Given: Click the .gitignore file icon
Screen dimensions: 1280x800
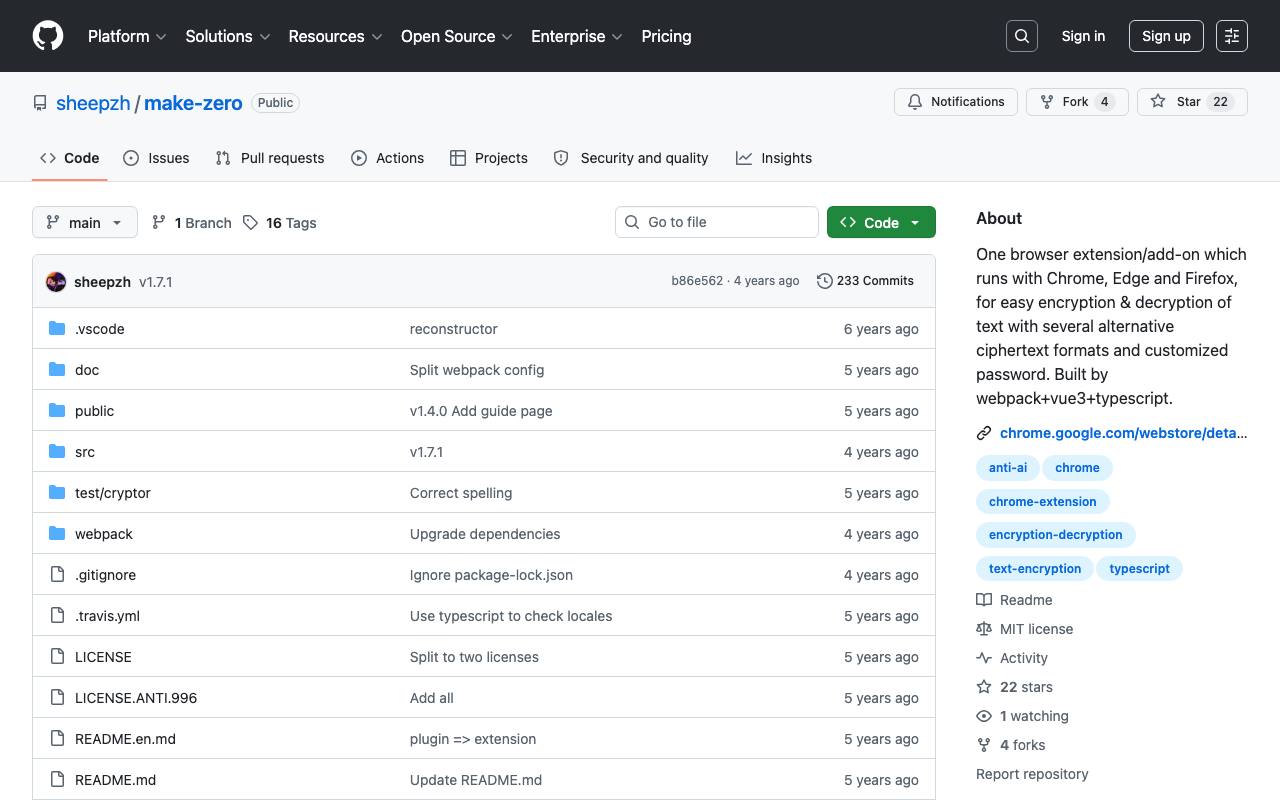Looking at the screenshot, I should pos(57,575).
